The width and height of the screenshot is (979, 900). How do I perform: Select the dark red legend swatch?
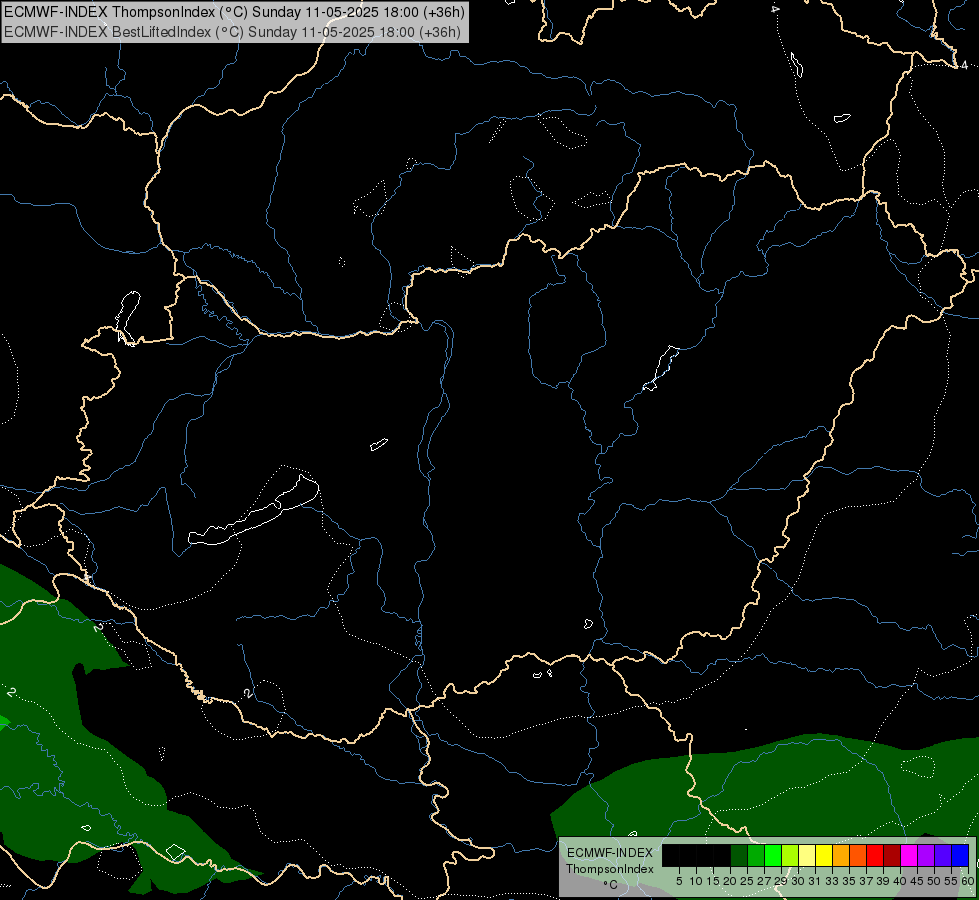pos(892,855)
